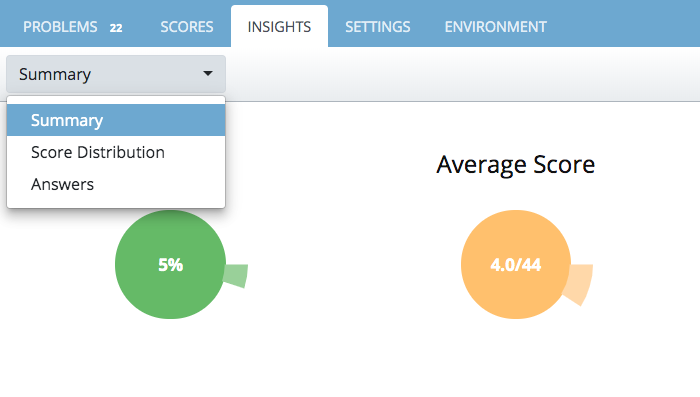Choose Summary from the dropdown list
Screen dimensions: 700x397
pyautogui.click(x=116, y=120)
